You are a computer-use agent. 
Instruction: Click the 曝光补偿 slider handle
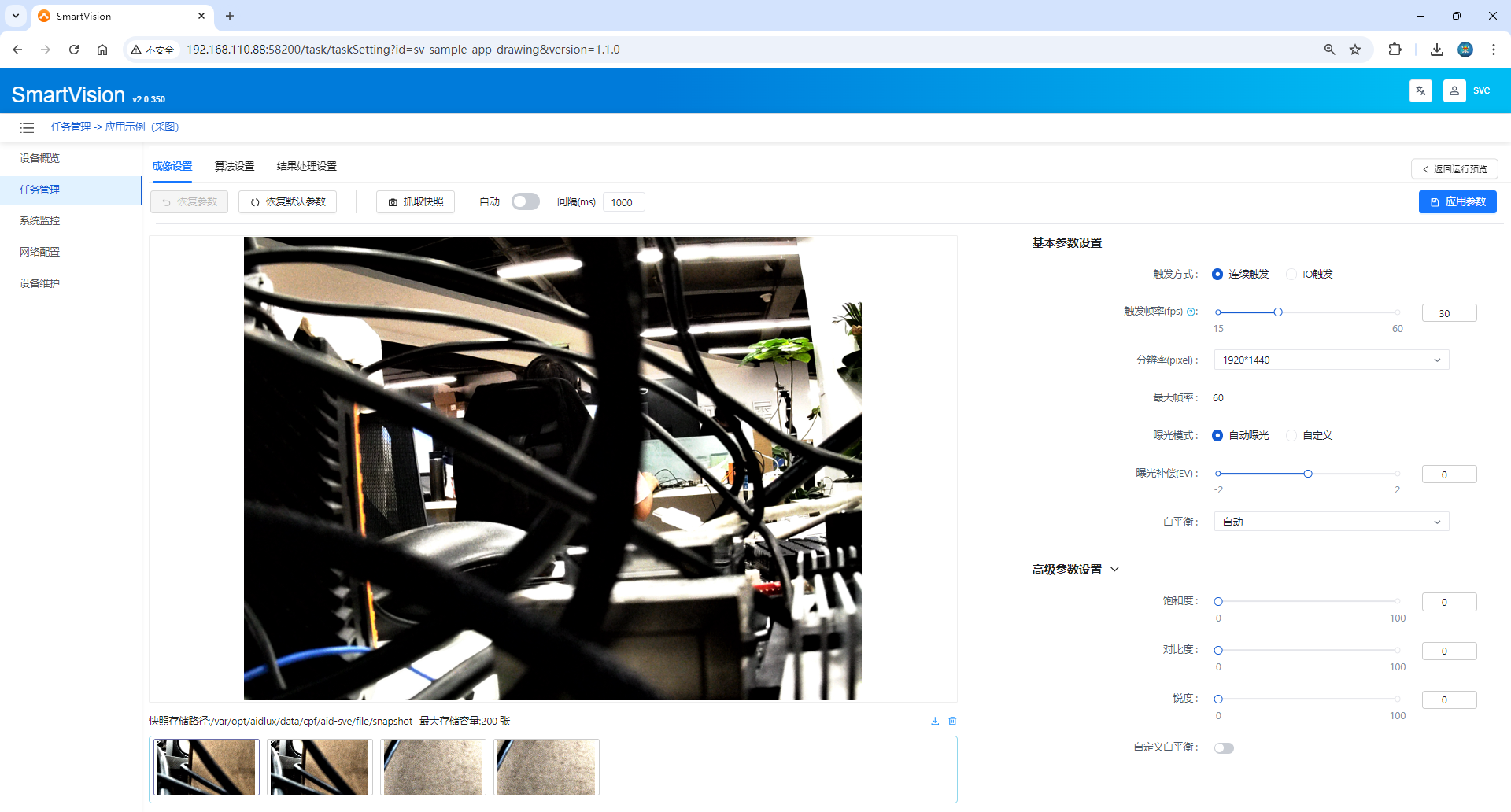tap(1308, 474)
